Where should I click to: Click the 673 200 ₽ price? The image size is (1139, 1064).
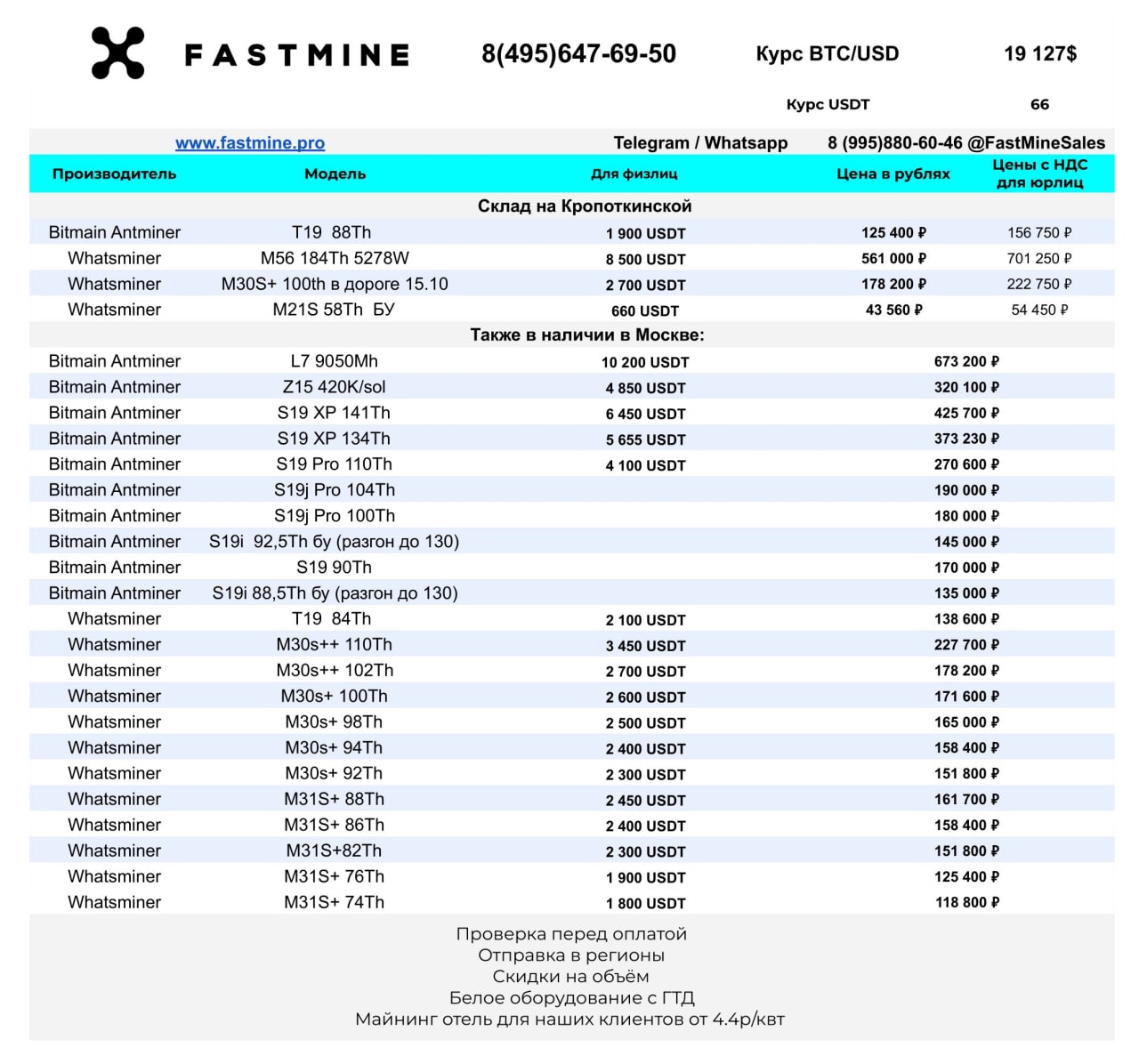click(966, 361)
